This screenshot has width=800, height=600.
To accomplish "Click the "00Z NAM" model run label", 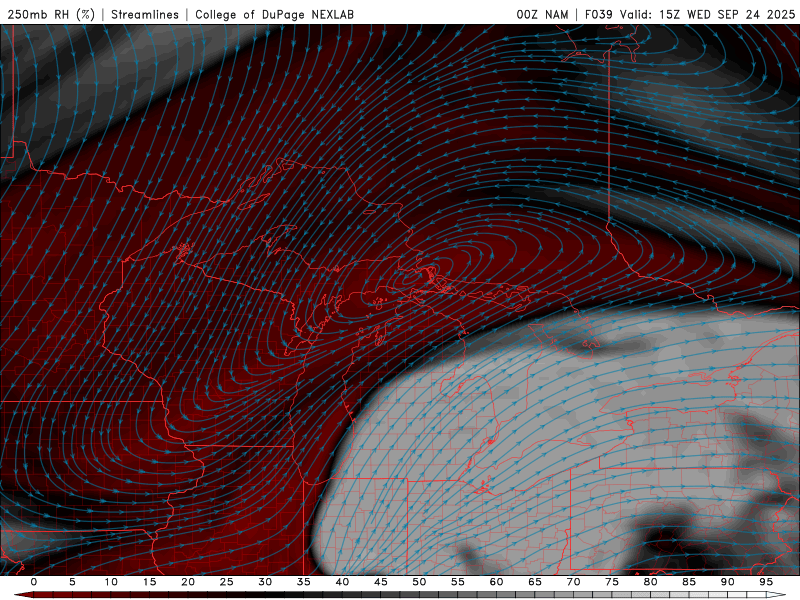I will pos(542,14).
